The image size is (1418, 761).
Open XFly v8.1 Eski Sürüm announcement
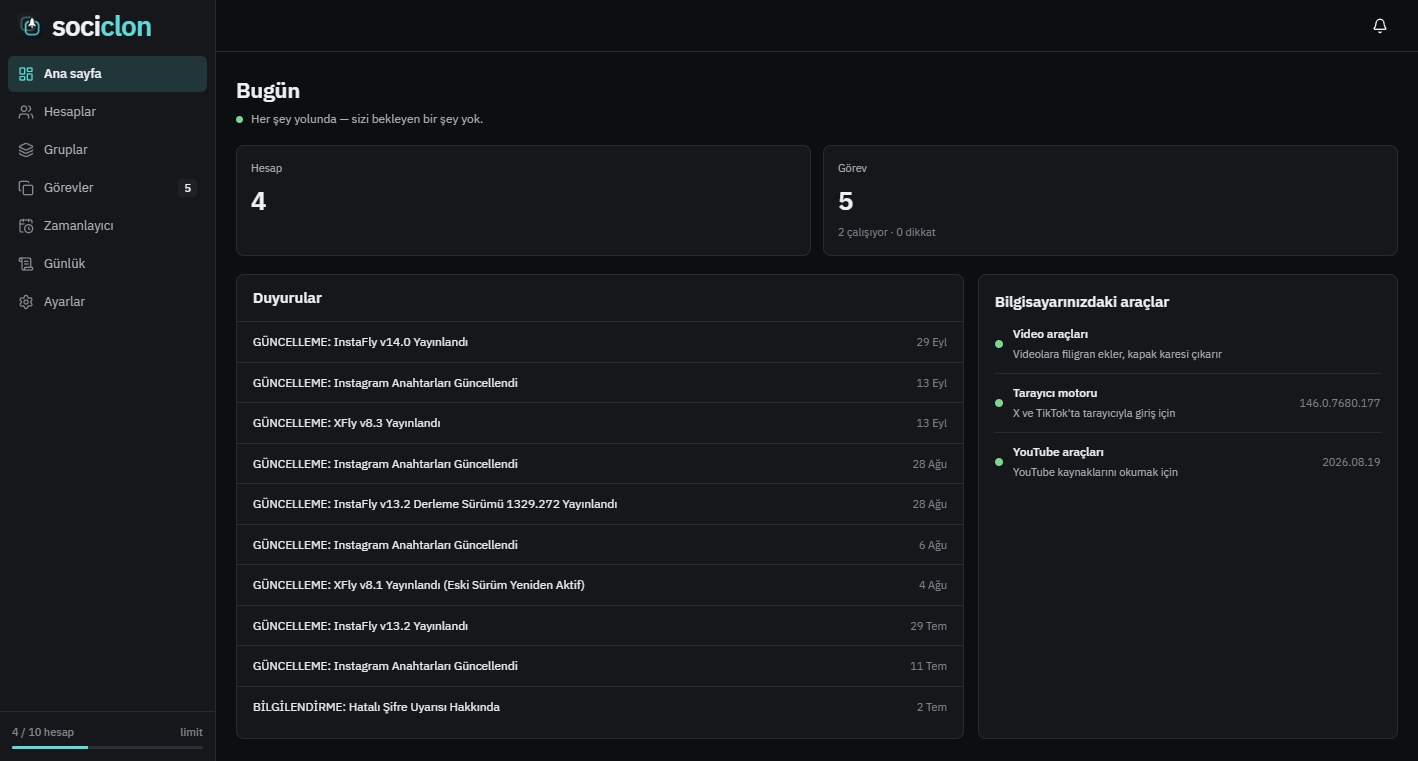[600, 585]
